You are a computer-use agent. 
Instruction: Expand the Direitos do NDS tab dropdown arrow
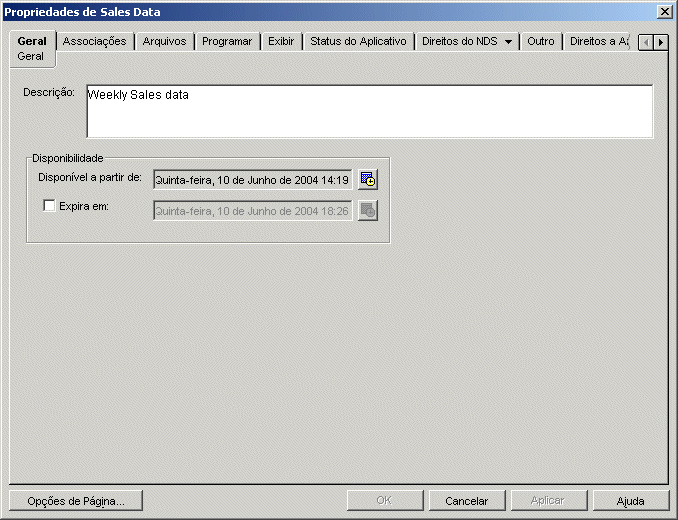coord(508,42)
